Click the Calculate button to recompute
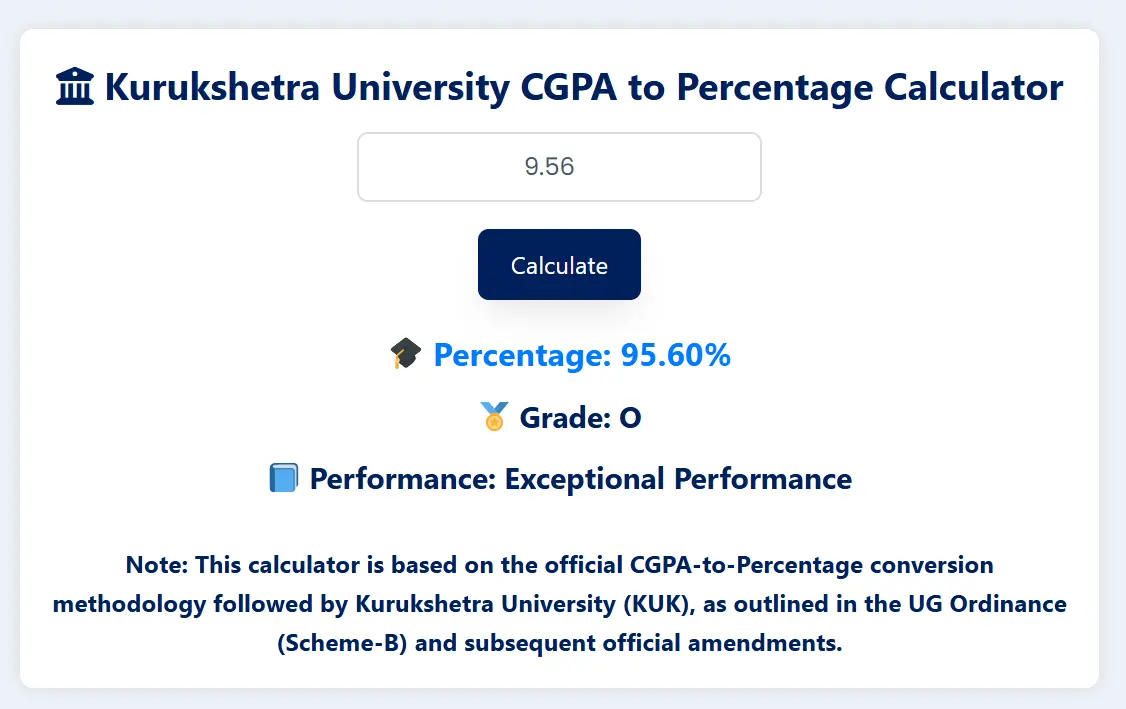This screenshot has width=1126, height=709. tap(559, 264)
